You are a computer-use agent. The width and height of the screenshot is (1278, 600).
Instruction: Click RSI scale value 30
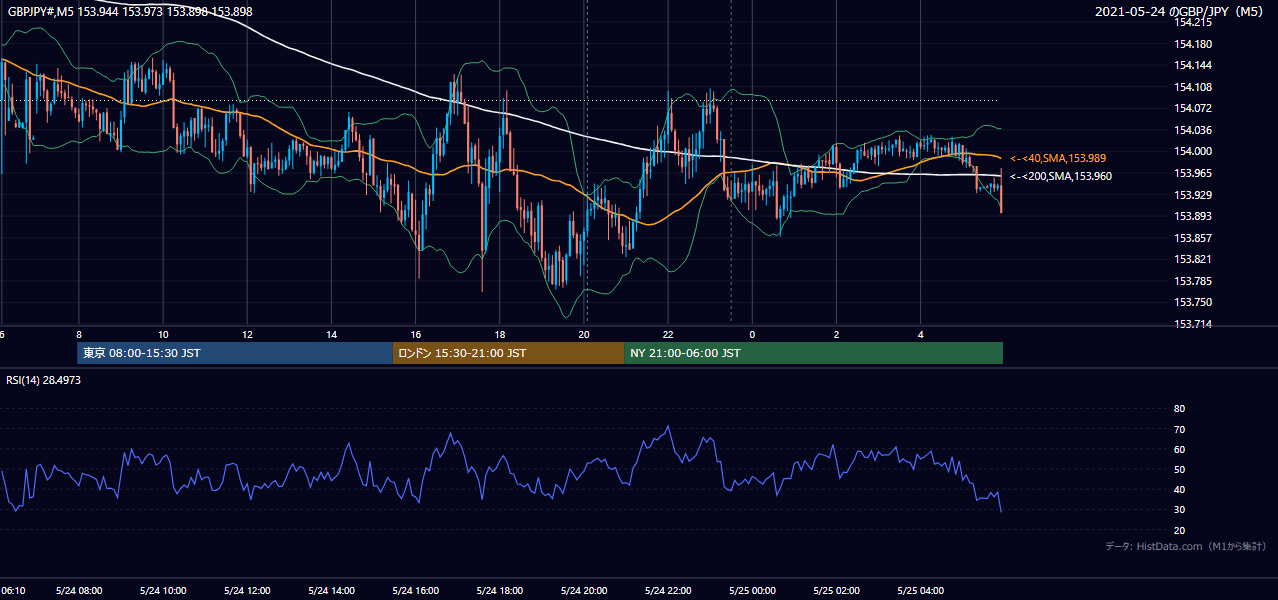[x=1179, y=510]
